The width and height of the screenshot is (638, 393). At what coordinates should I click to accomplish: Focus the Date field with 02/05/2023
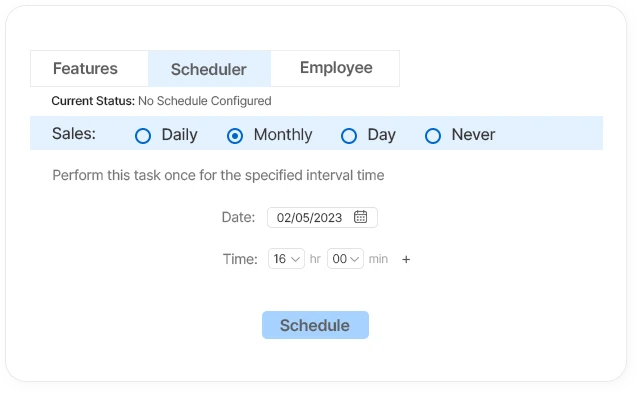[x=322, y=217]
